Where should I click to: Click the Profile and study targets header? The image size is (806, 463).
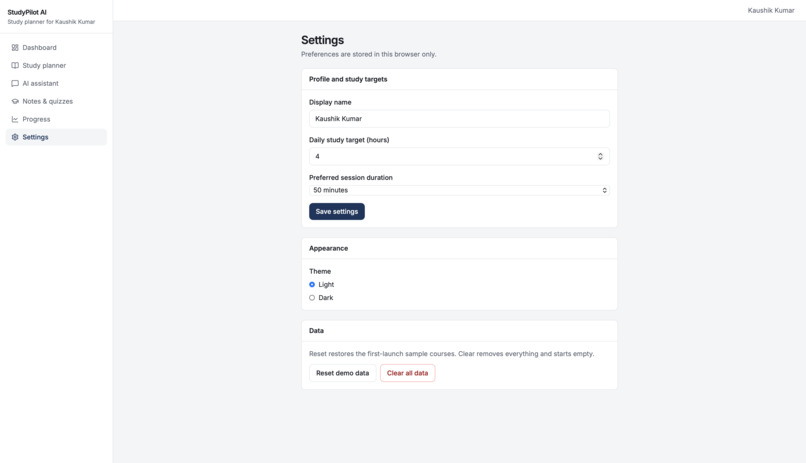pos(348,79)
